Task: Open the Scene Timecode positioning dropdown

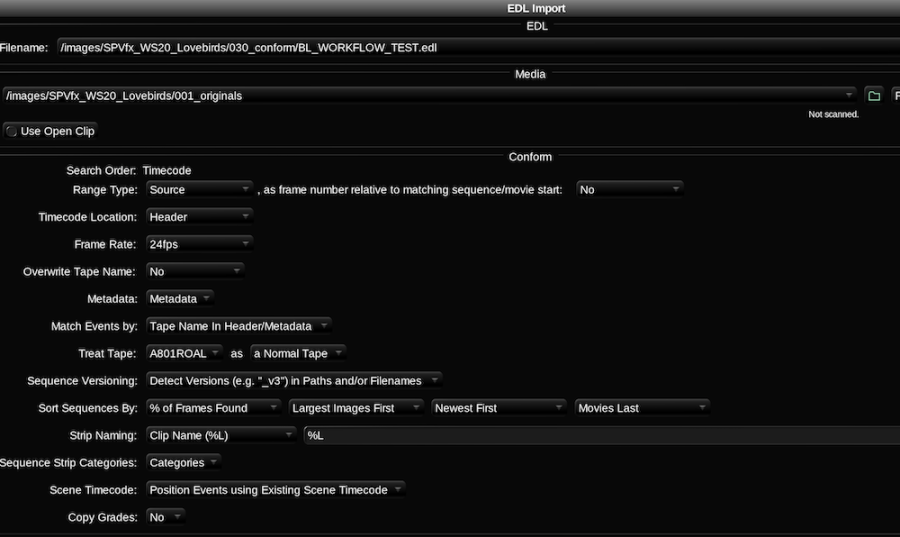Action: 275,490
